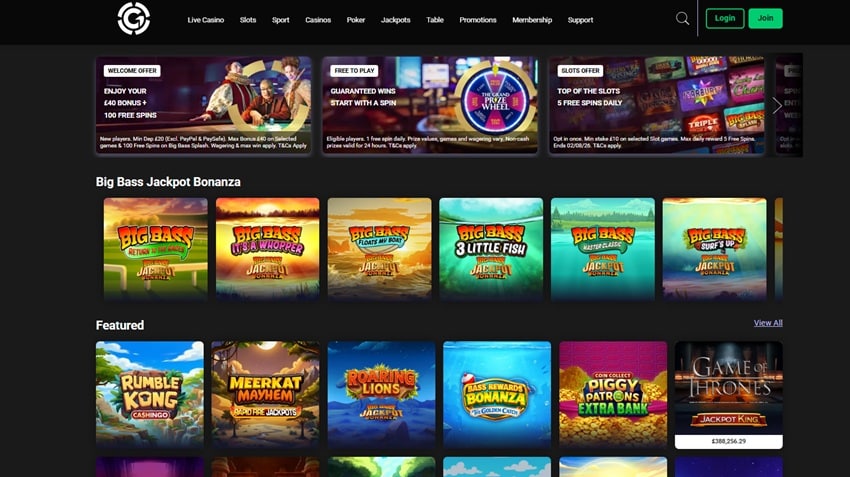Launch Big Bass It's a Whopper game
Viewport: 850px width, 477px height.
pos(267,249)
